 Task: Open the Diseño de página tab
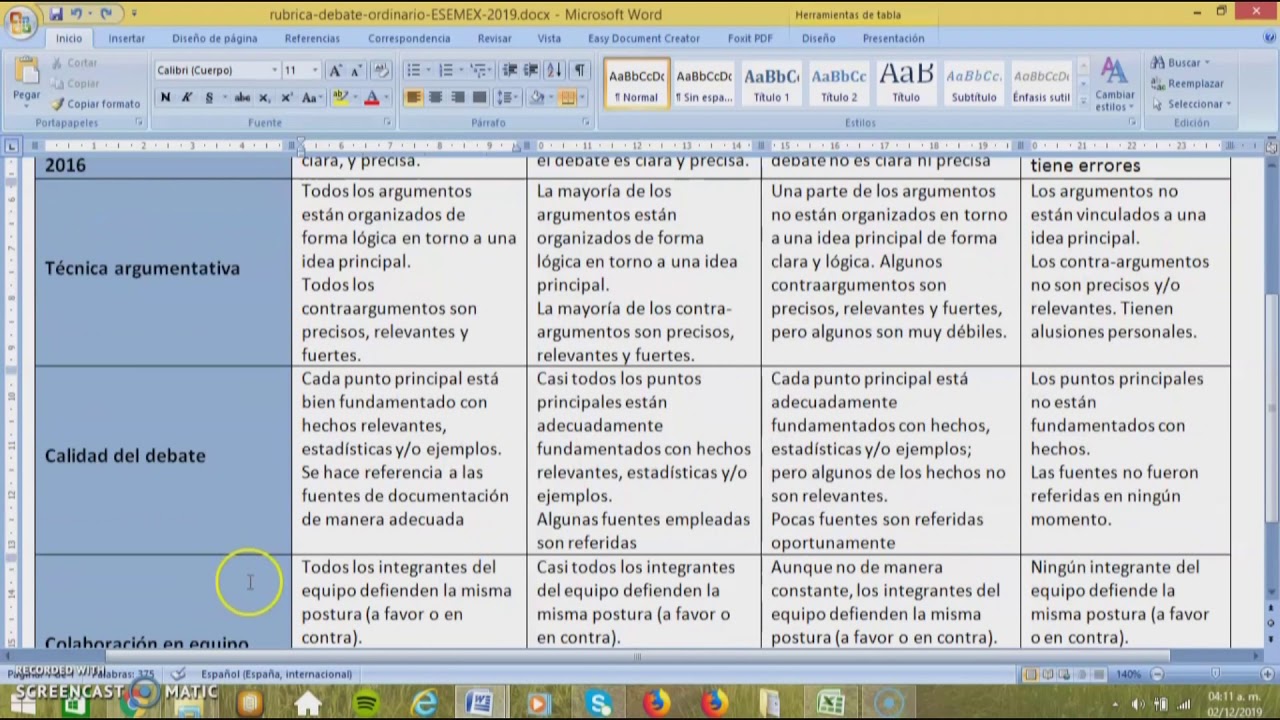[x=214, y=38]
